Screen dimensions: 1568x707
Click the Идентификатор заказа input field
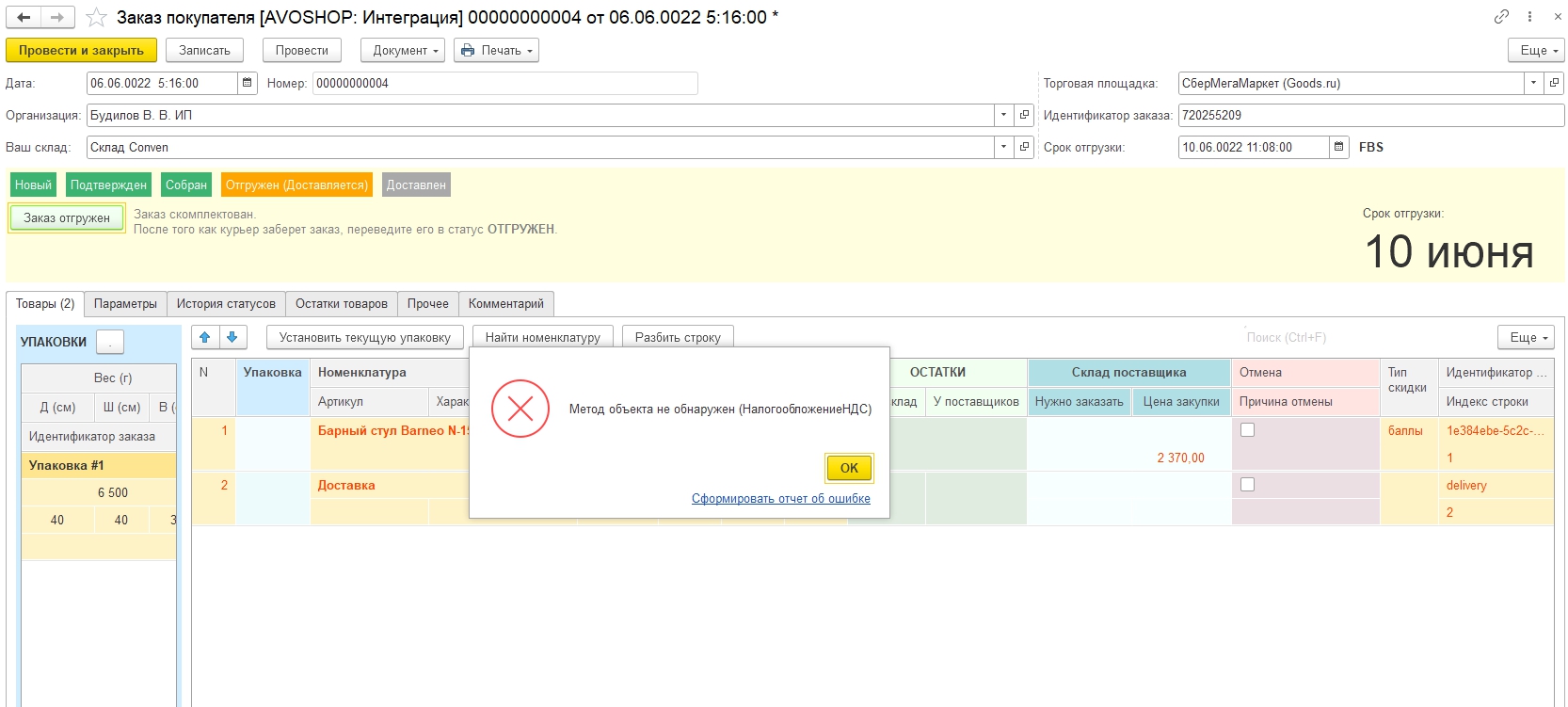[1369, 115]
